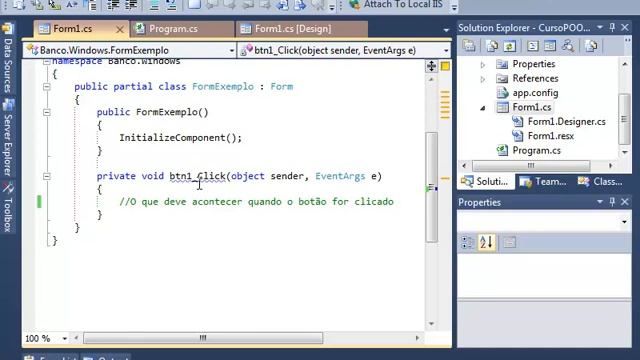Open the Server Explorer side panel
Image resolution: width=640 pixels, height=360 pixels.
click(8, 138)
